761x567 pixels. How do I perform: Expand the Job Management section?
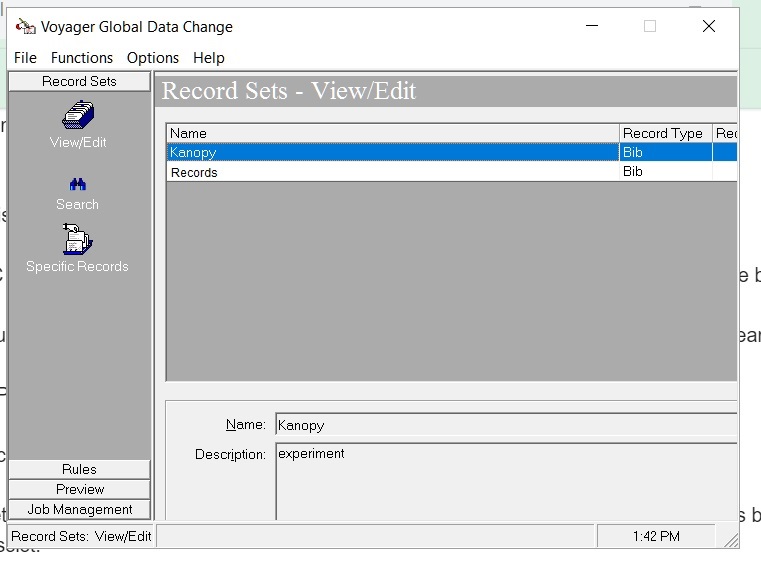[x=79, y=509]
